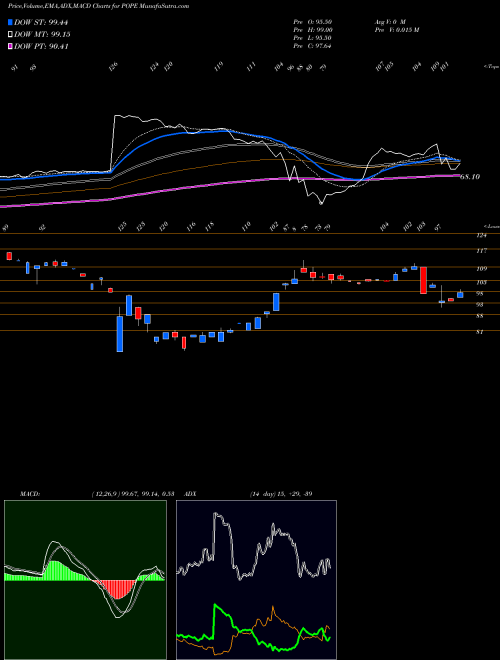Click the MACD values '(12,26,9) 99.67, 99.14, 0.53'
Viewport: 500px width, 660px height.
[133, 494]
